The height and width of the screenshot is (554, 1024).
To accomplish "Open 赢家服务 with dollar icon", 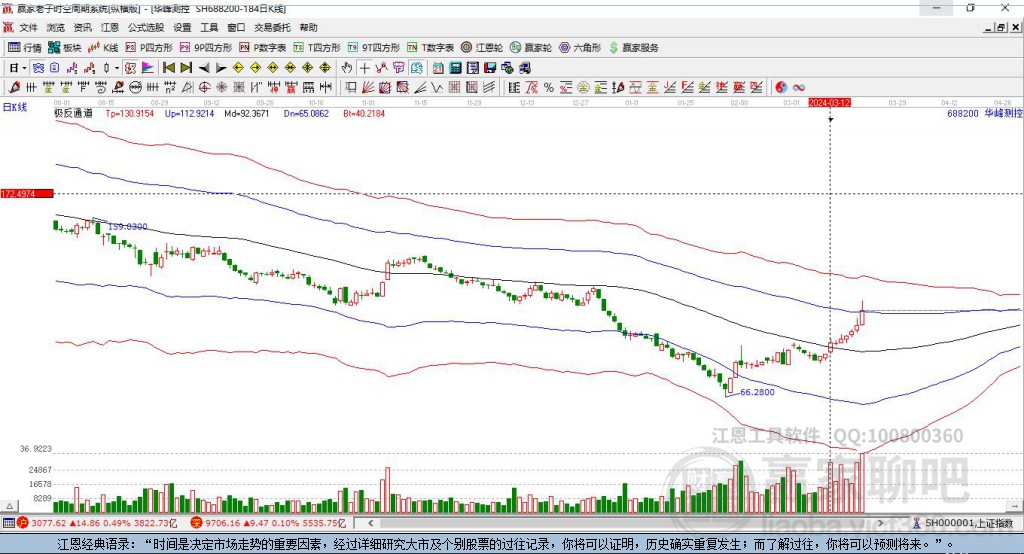I will 633,48.
